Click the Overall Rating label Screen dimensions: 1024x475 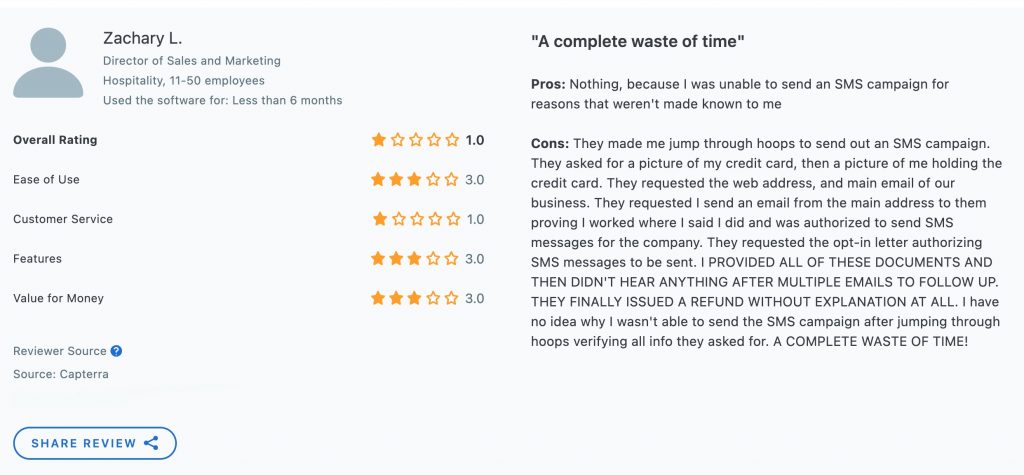tap(55, 140)
